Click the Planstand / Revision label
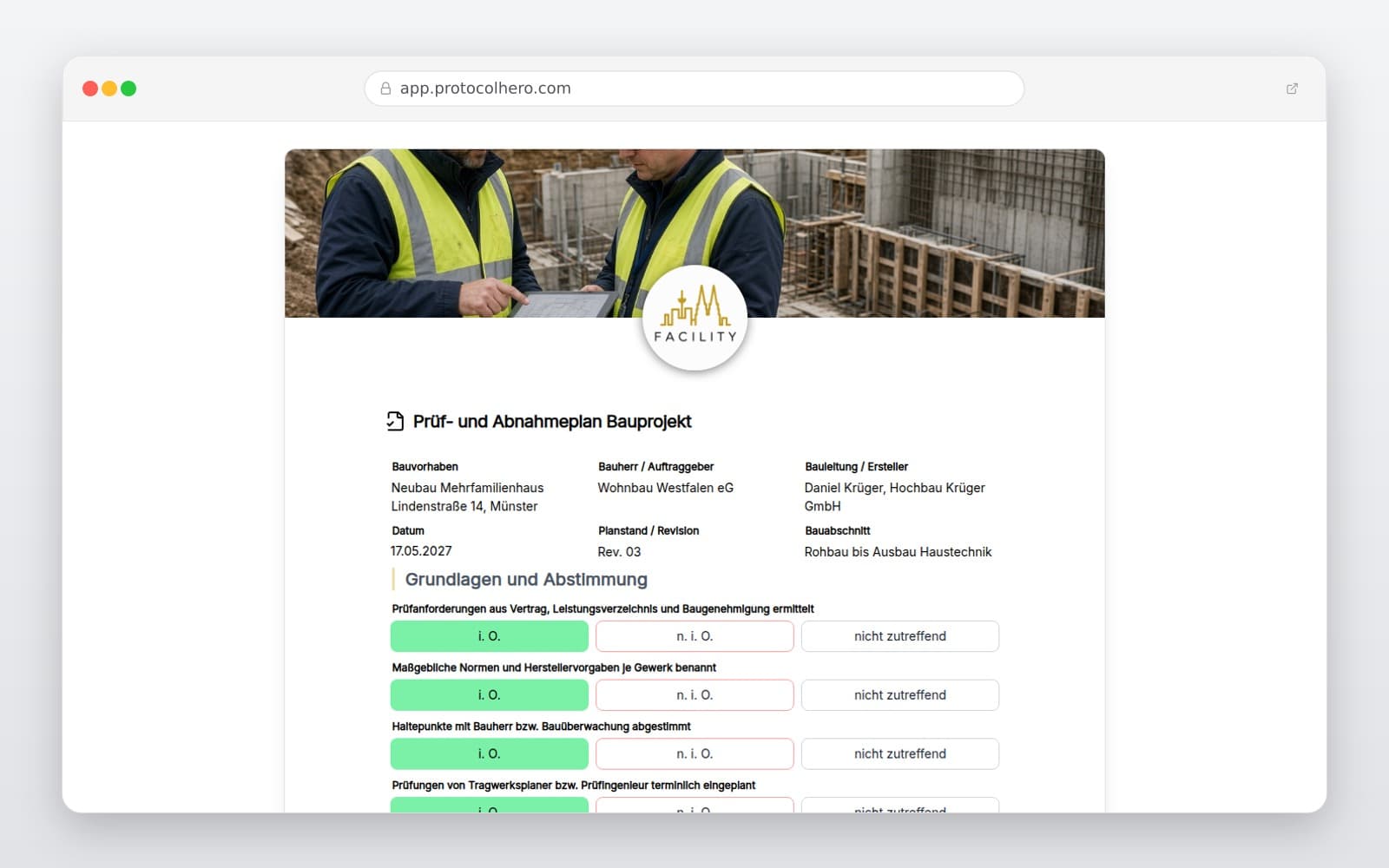This screenshot has width=1389, height=868. pyautogui.click(x=648, y=531)
